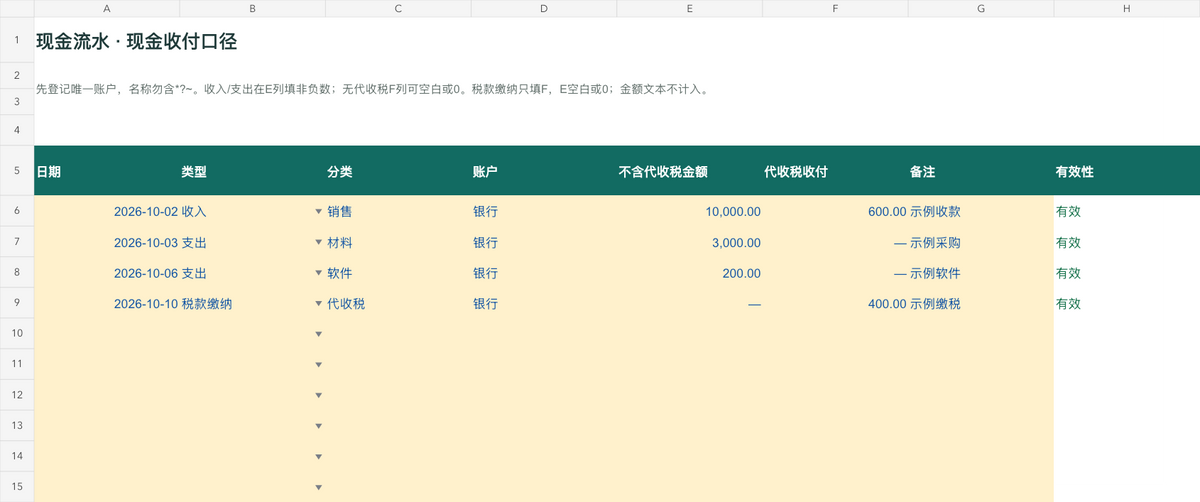Open the dropdown arrow in empty row 13
Screen dimensions: 1200x502
318,426
